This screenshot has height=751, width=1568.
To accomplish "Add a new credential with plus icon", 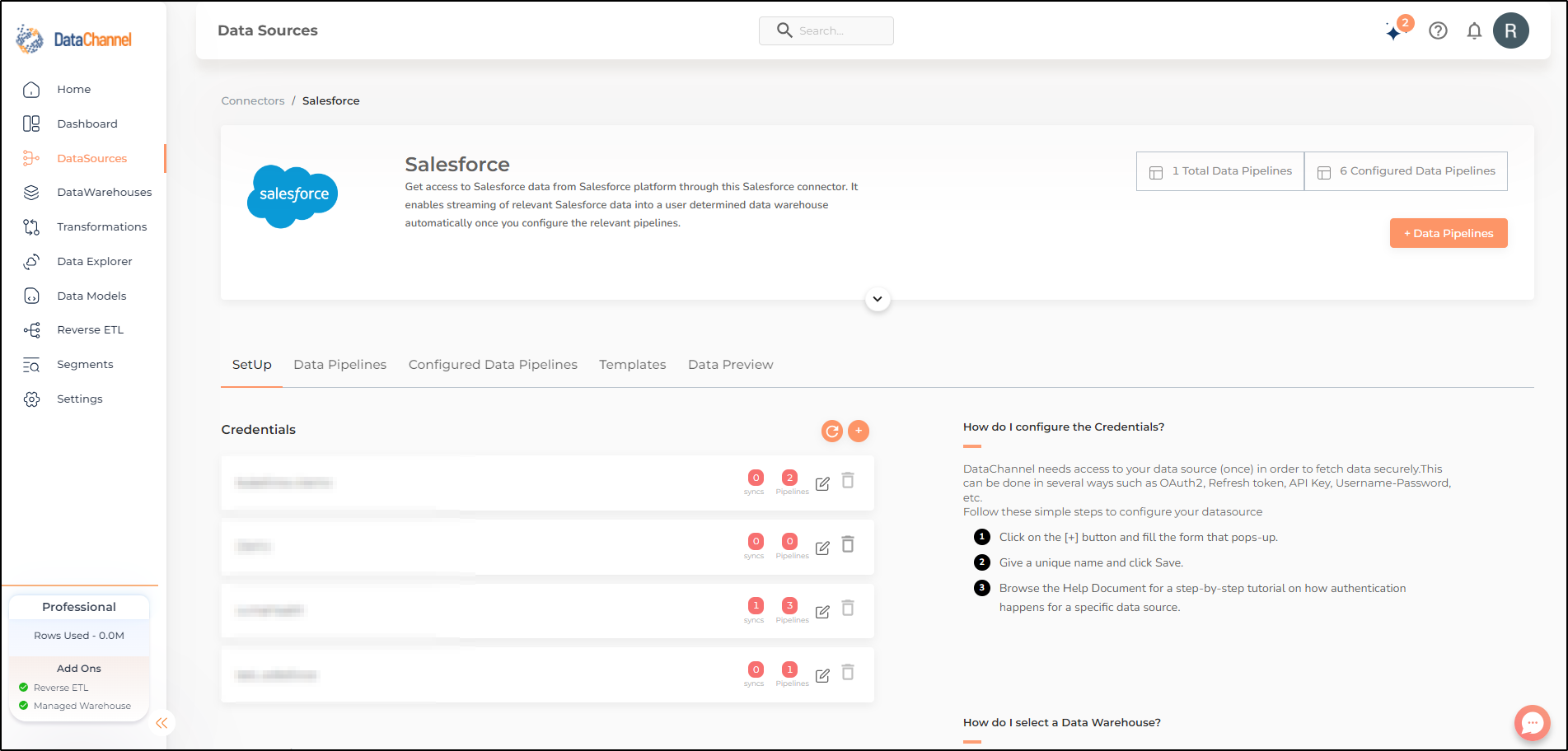I will [859, 431].
